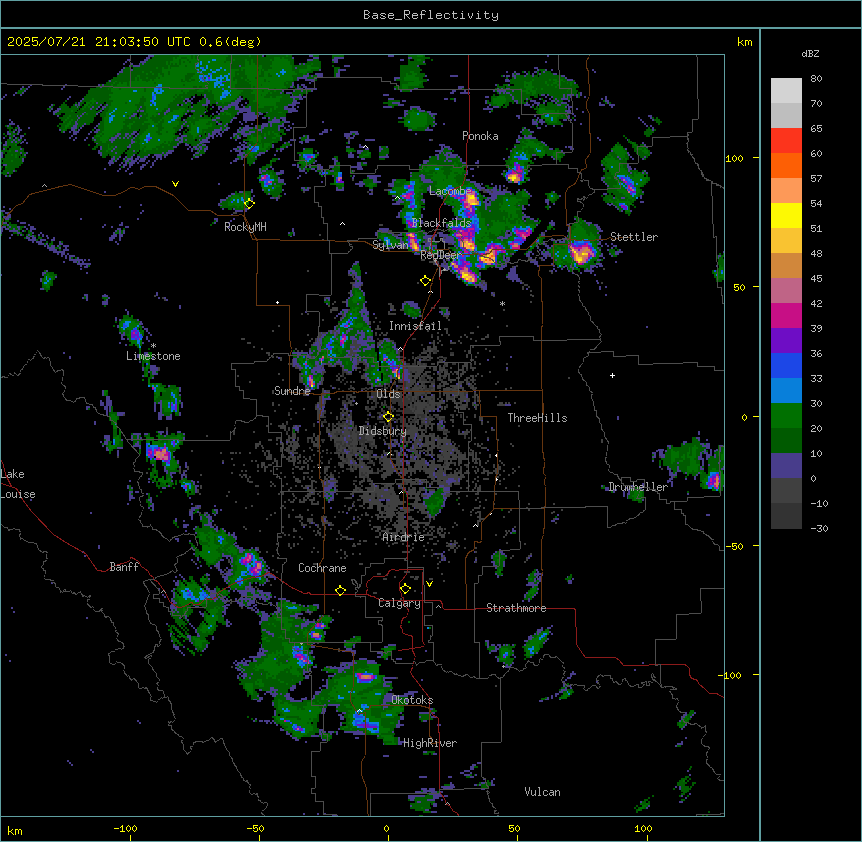Click the 50 tick on the right axis
Image resolution: width=862 pixels, height=842 pixels.
tap(739, 287)
